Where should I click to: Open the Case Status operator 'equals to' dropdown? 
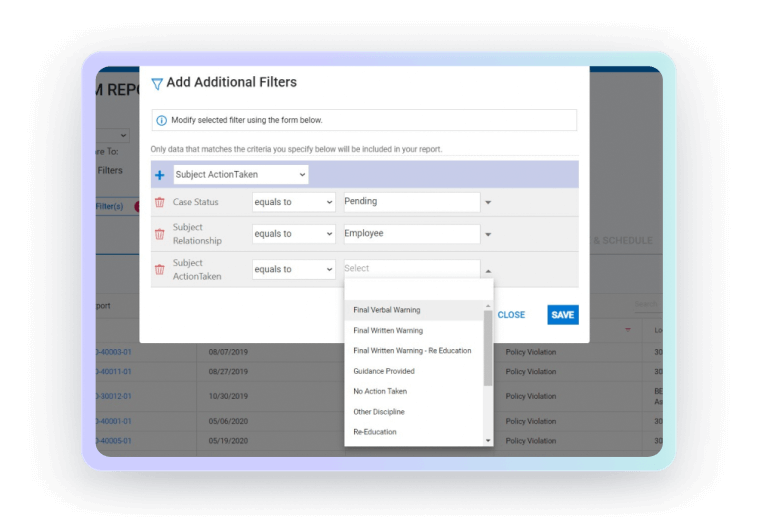pos(293,202)
